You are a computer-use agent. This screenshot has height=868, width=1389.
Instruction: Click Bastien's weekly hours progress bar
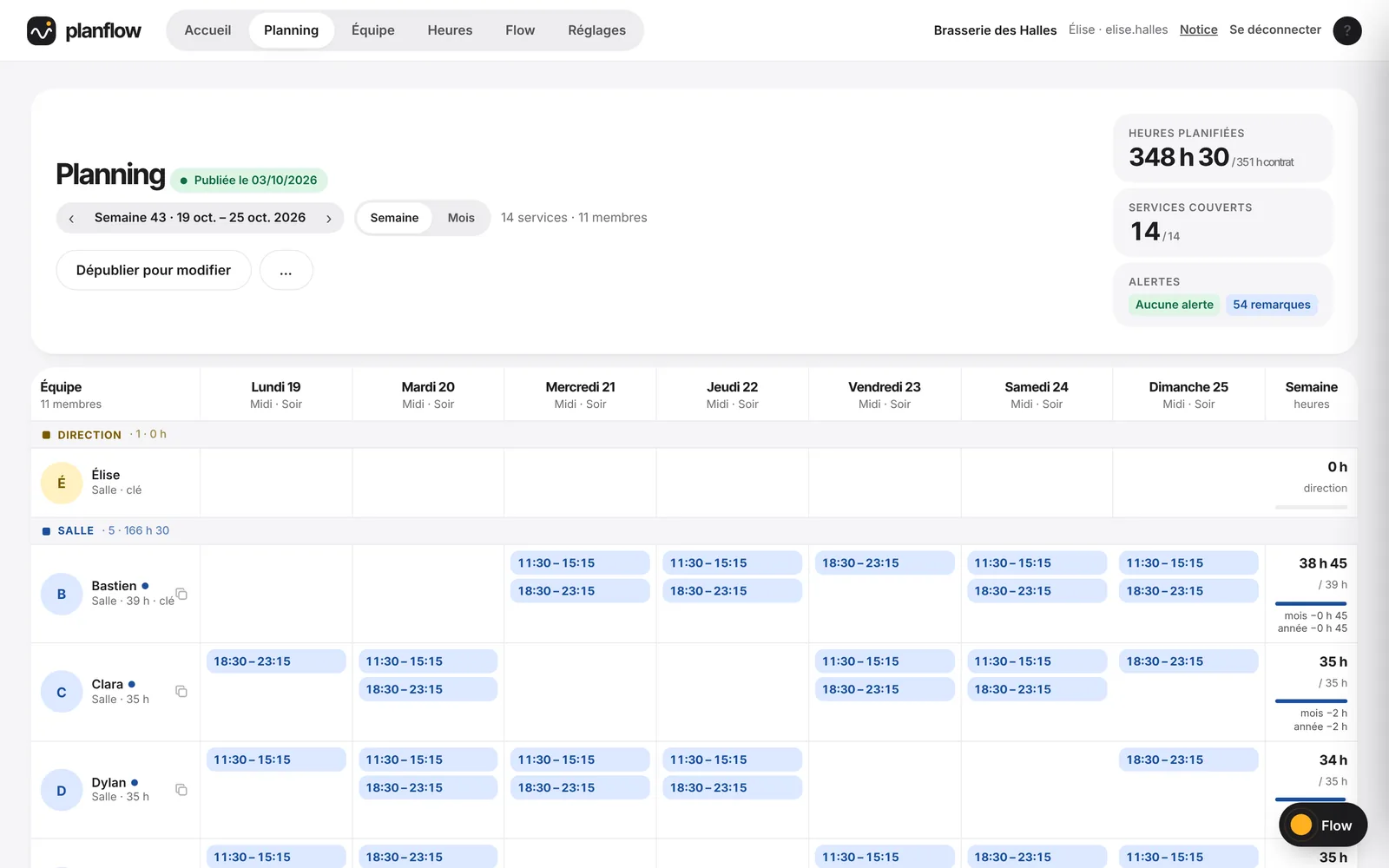coord(1311,603)
